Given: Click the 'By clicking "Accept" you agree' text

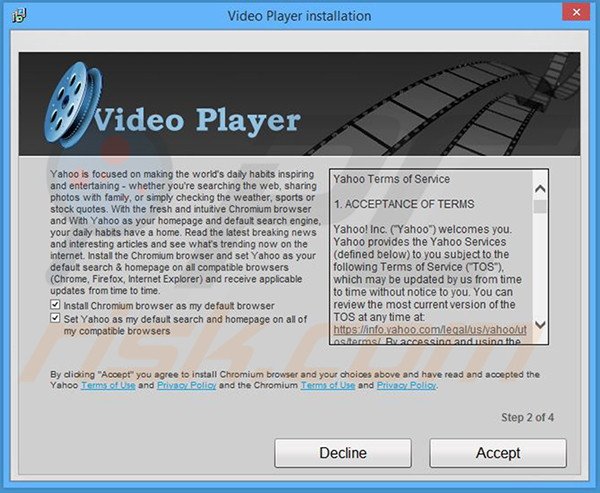Looking at the screenshot, I should coord(295,380).
